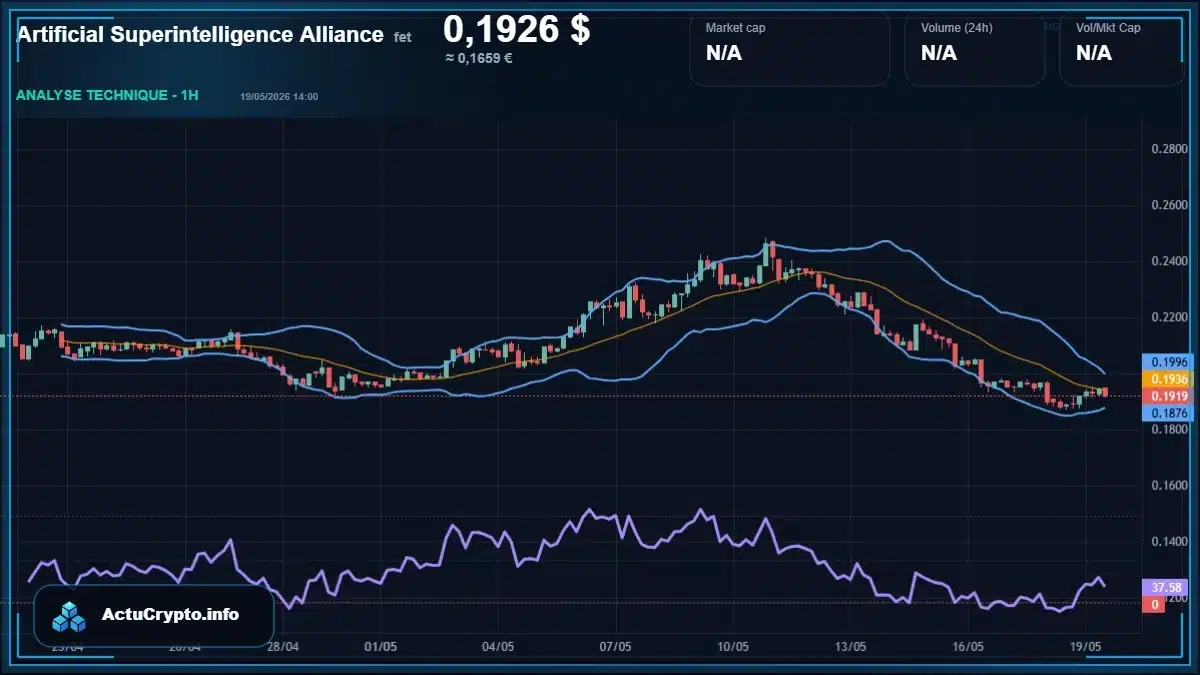This screenshot has width=1200, height=675.
Task: Click the 0.2400 price axis label
Action: click(1169, 261)
